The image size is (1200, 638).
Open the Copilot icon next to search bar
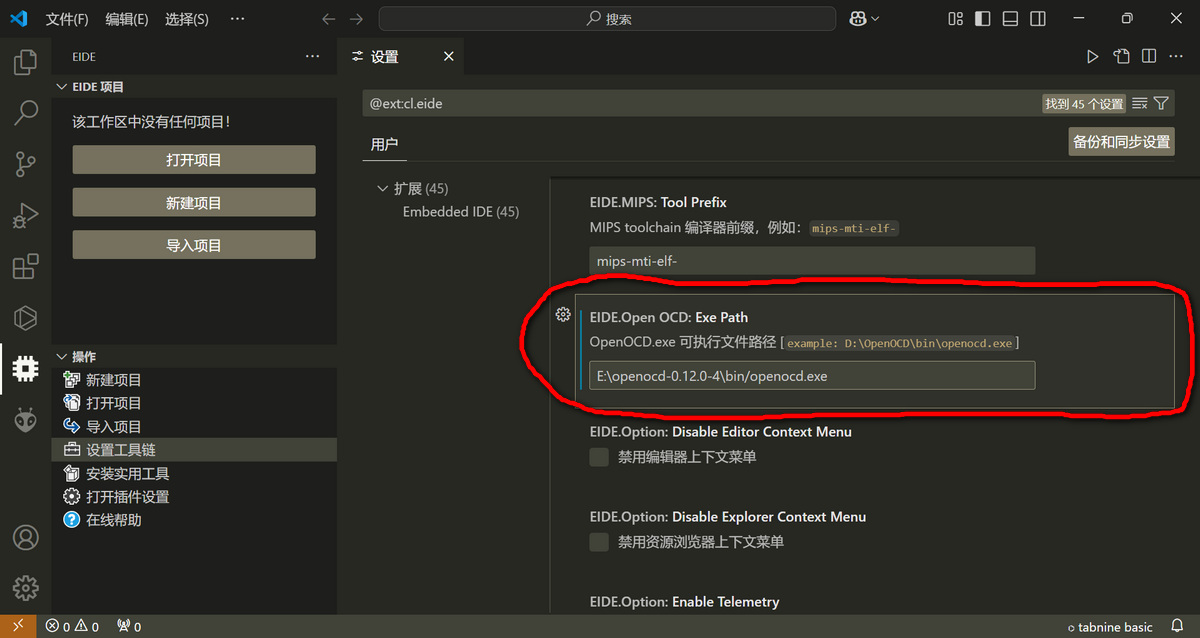click(858, 18)
